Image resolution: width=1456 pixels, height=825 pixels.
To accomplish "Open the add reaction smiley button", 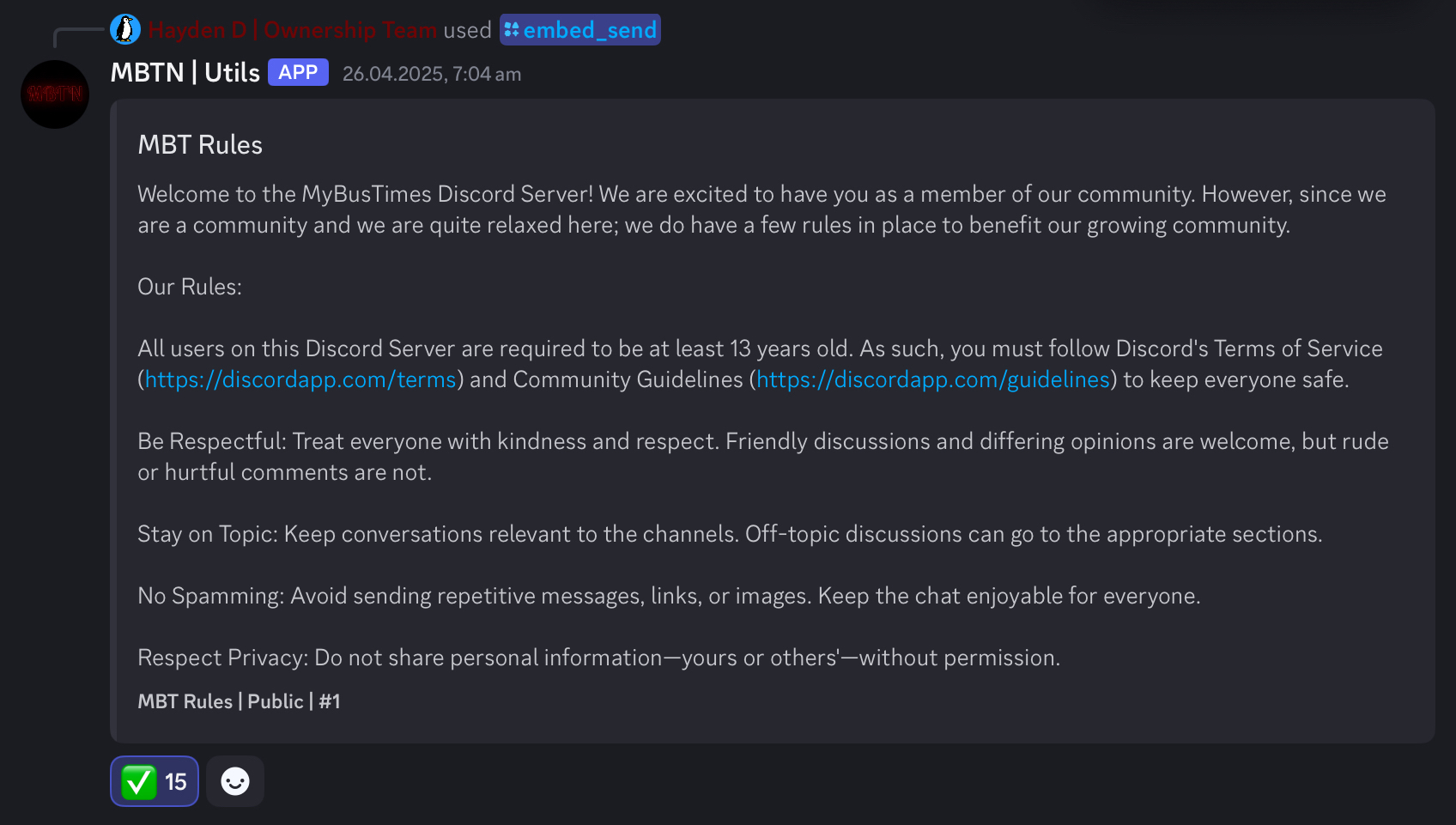I will [235, 781].
